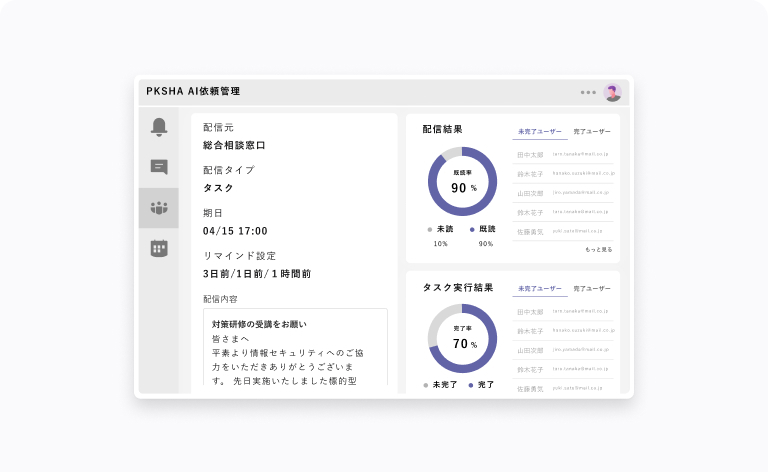Screen dimensions: 768x472
Task: Click the user avatar in the header
Action: pyautogui.click(x=612, y=93)
